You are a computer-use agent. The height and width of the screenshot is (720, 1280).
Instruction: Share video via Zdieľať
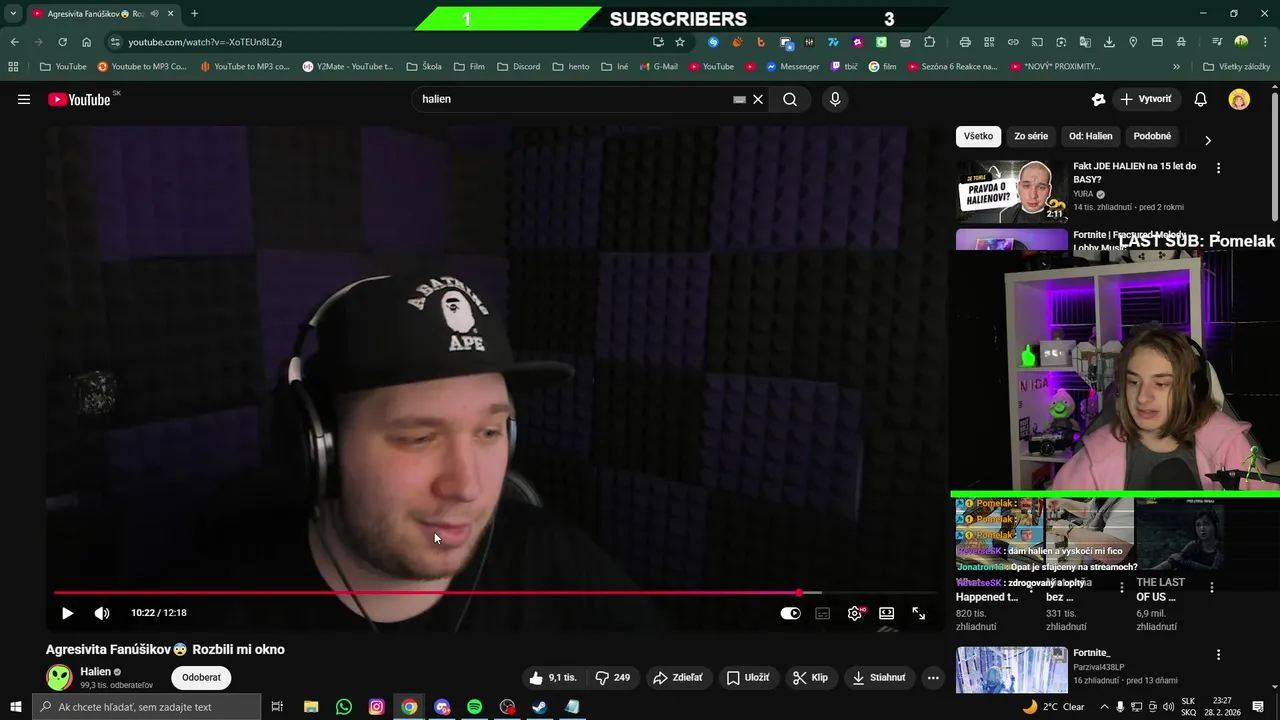(677, 677)
